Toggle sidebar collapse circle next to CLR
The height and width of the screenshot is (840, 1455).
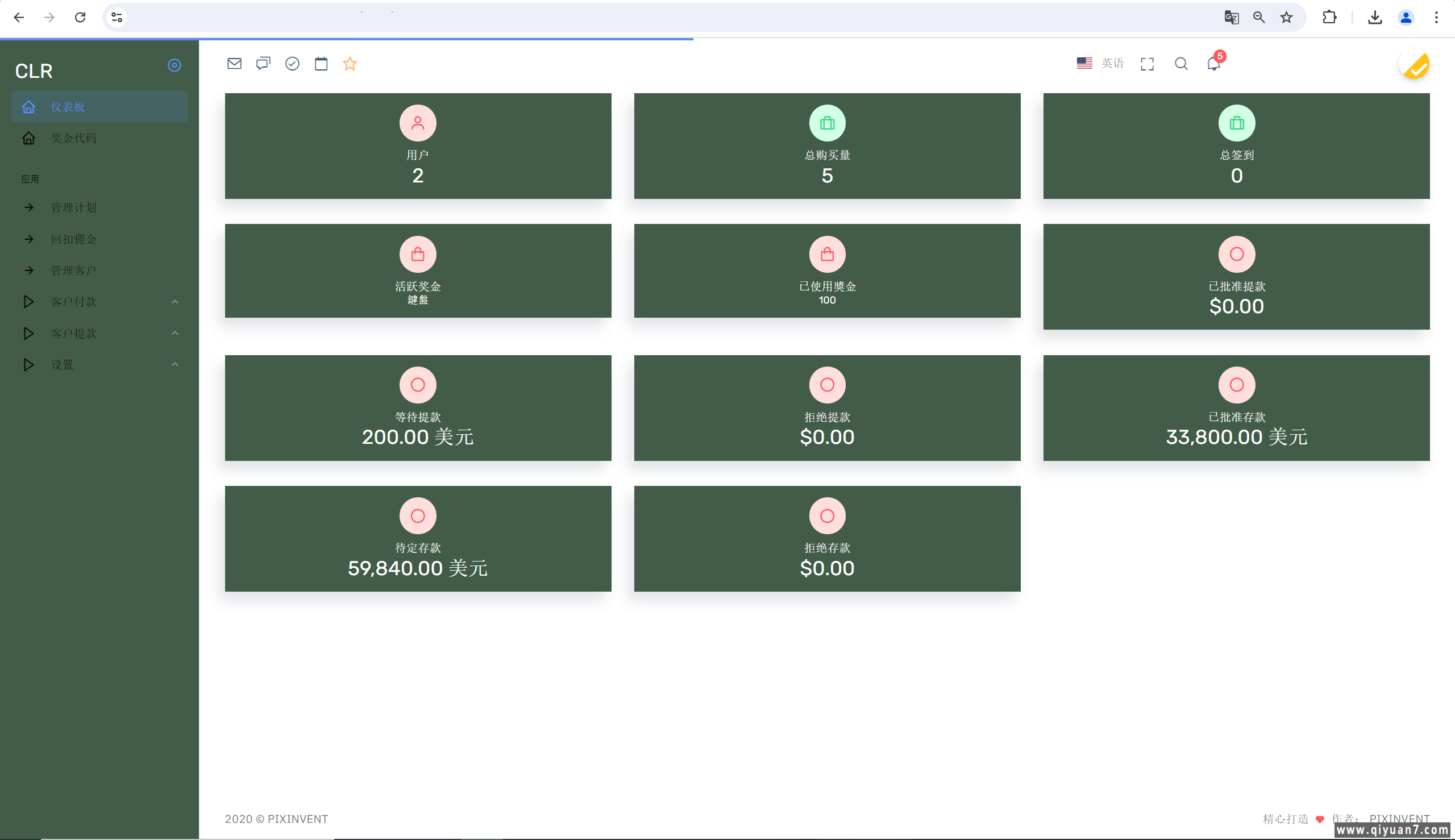[x=174, y=65]
